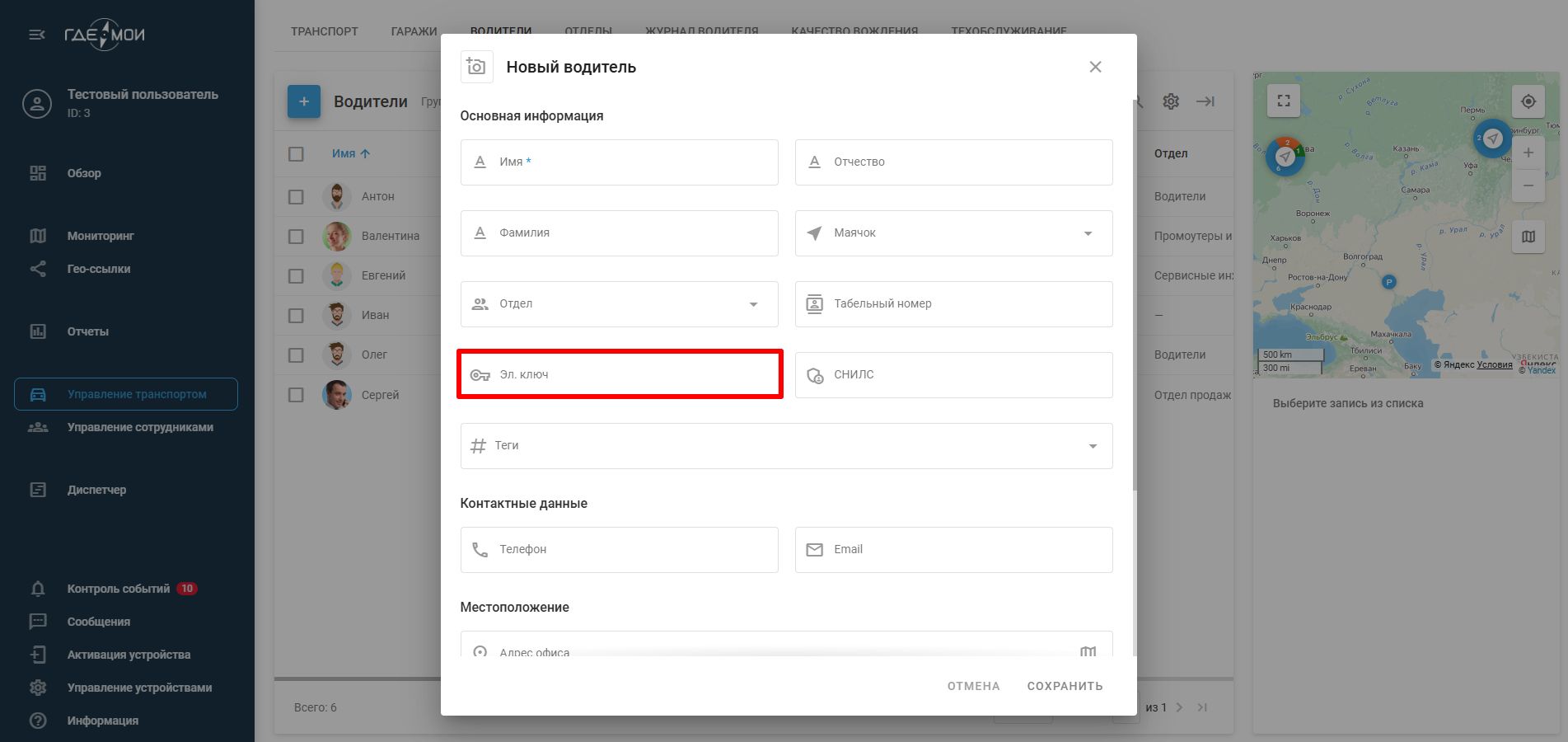1568x742 pixels.
Task: Click the Отмена button
Action: pos(973,686)
